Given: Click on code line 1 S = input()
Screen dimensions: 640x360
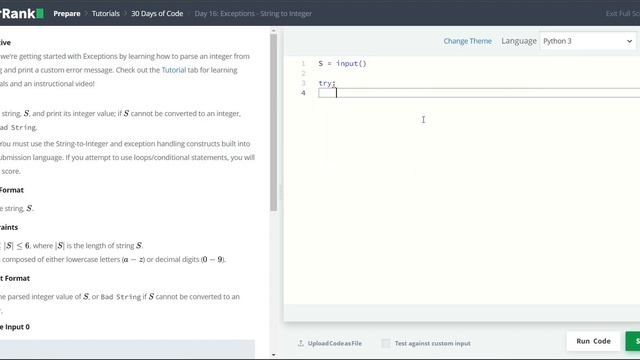Looking at the screenshot, I should click(342, 64).
